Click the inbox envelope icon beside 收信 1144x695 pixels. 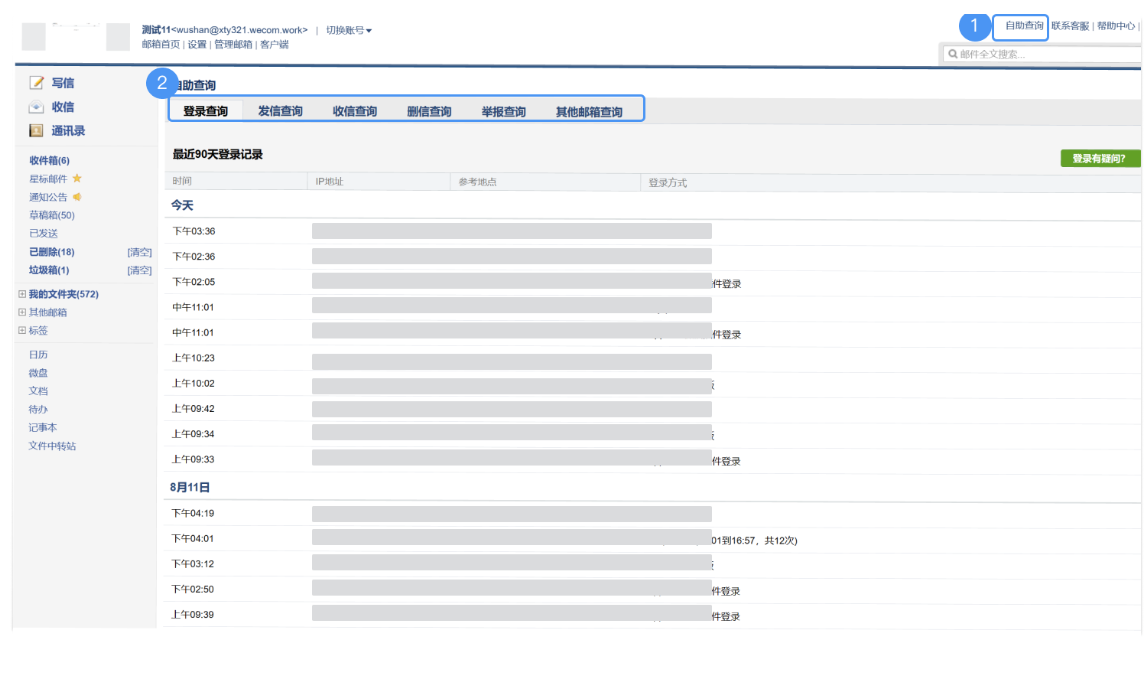tap(36, 107)
